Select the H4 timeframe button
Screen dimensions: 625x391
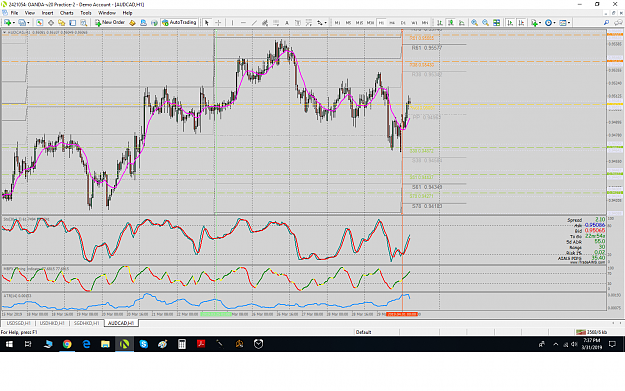tap(392, 23)
